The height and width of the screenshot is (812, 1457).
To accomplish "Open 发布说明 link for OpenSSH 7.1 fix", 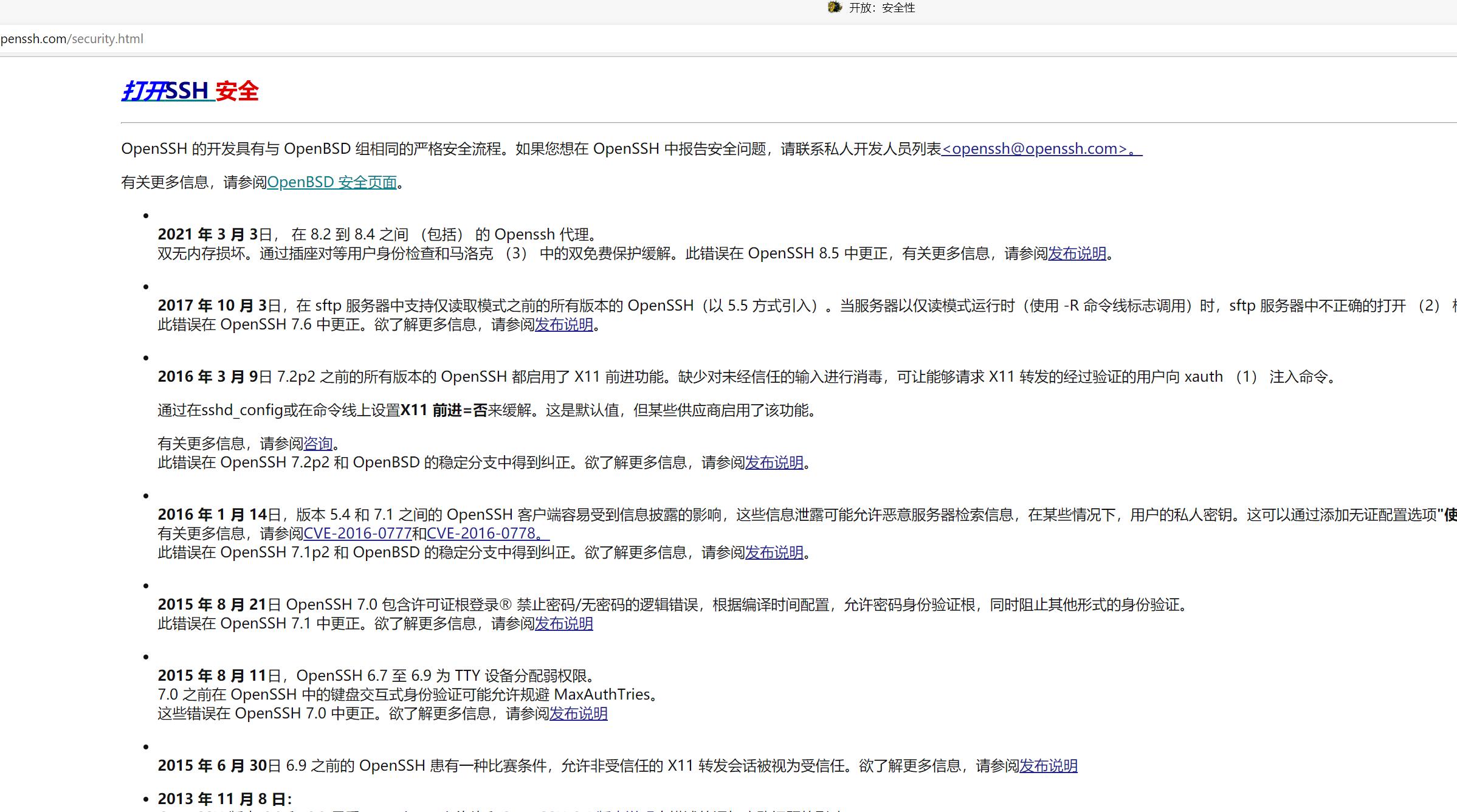I will click(564, 624).
